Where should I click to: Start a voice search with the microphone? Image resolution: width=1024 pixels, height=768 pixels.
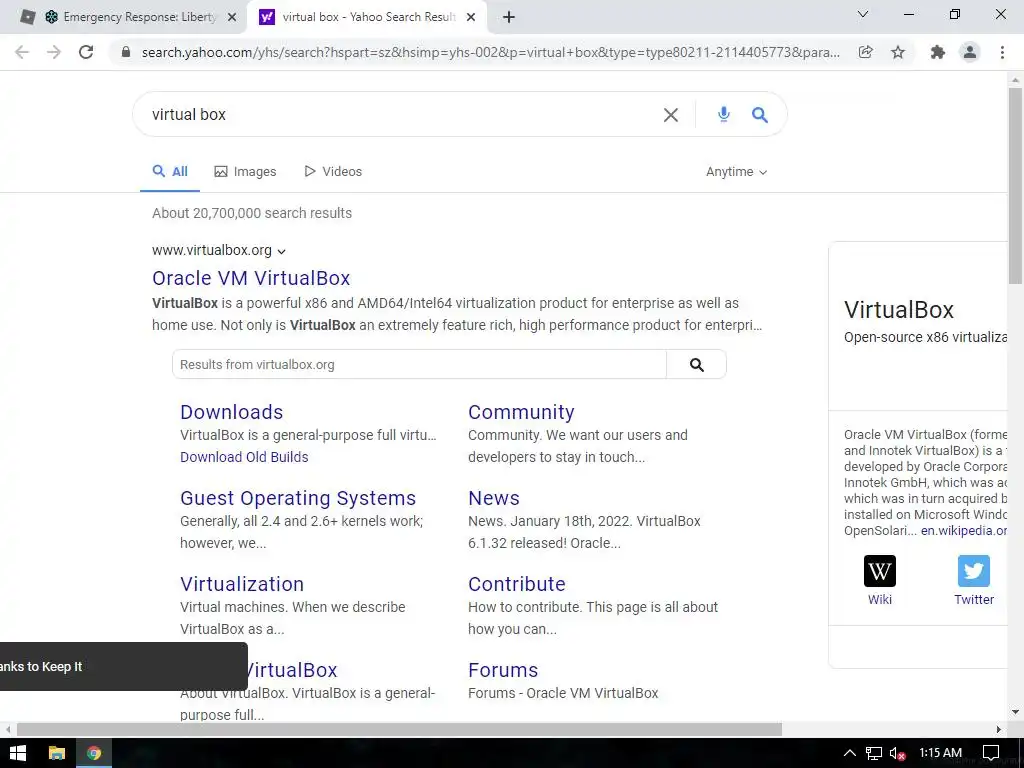(724, 115)
